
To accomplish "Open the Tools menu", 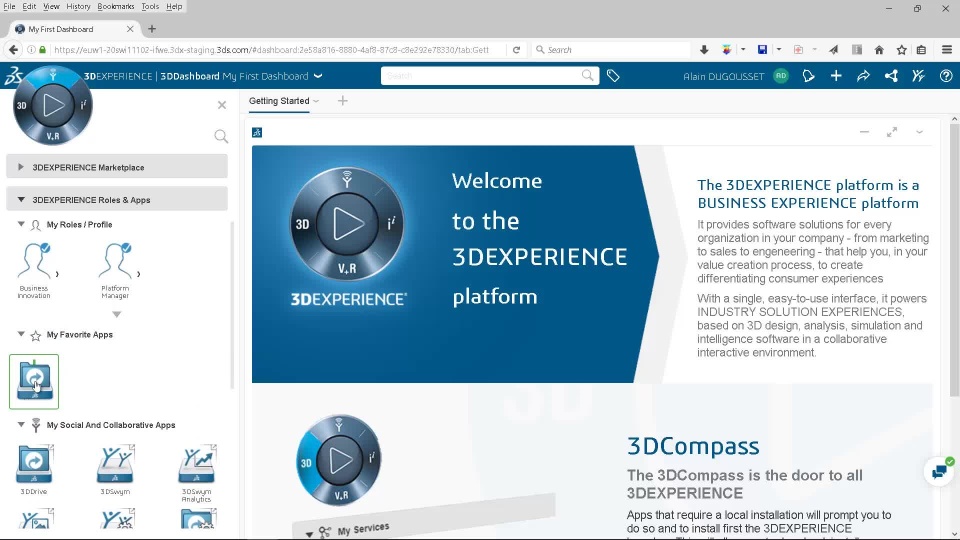I will pyautogui.click(x=150, y=6).
